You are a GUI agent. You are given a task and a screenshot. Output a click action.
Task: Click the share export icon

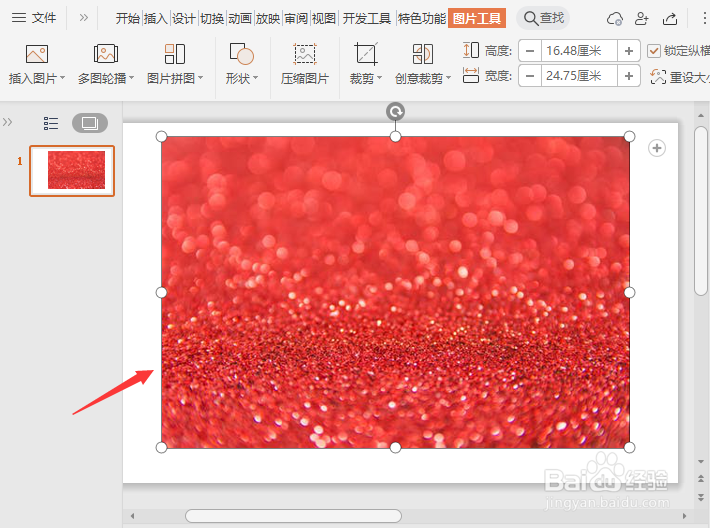tap(670, 19)
